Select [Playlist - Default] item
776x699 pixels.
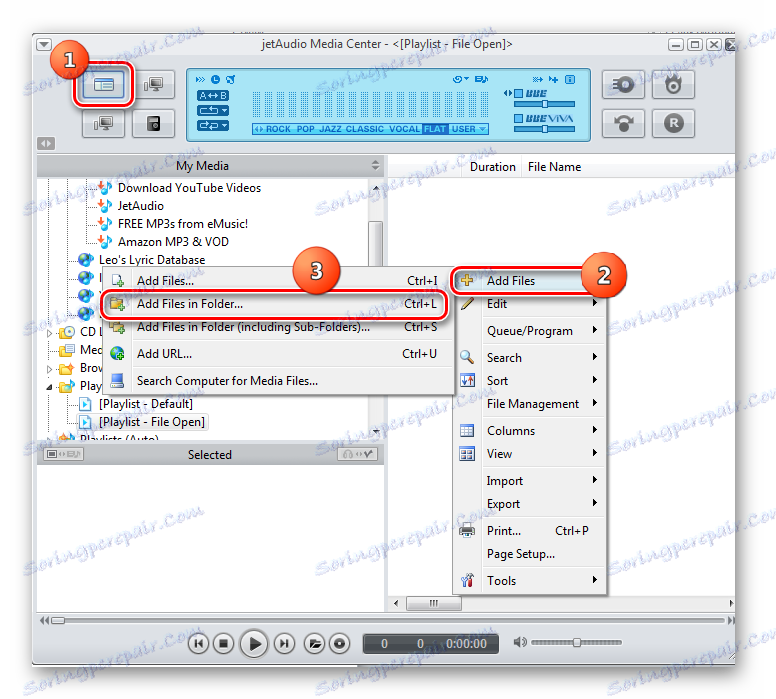pyautogui.click(x=146, y=404)
